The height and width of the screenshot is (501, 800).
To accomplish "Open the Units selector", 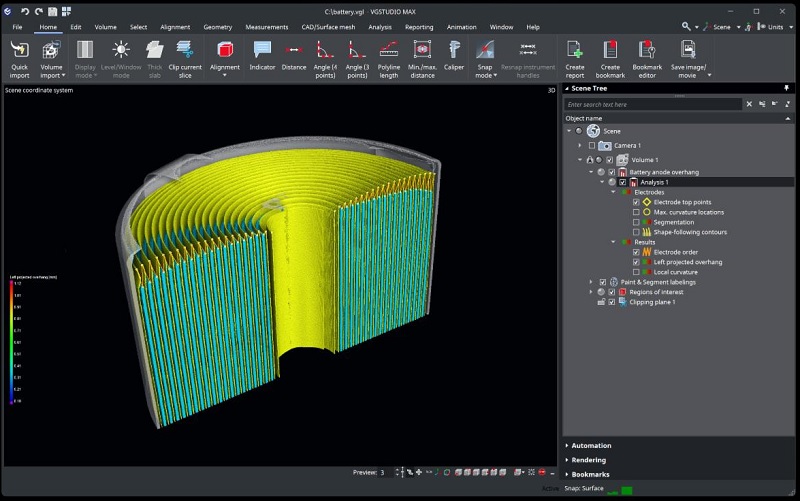I will pyautogui.click(x=775, y=27).
